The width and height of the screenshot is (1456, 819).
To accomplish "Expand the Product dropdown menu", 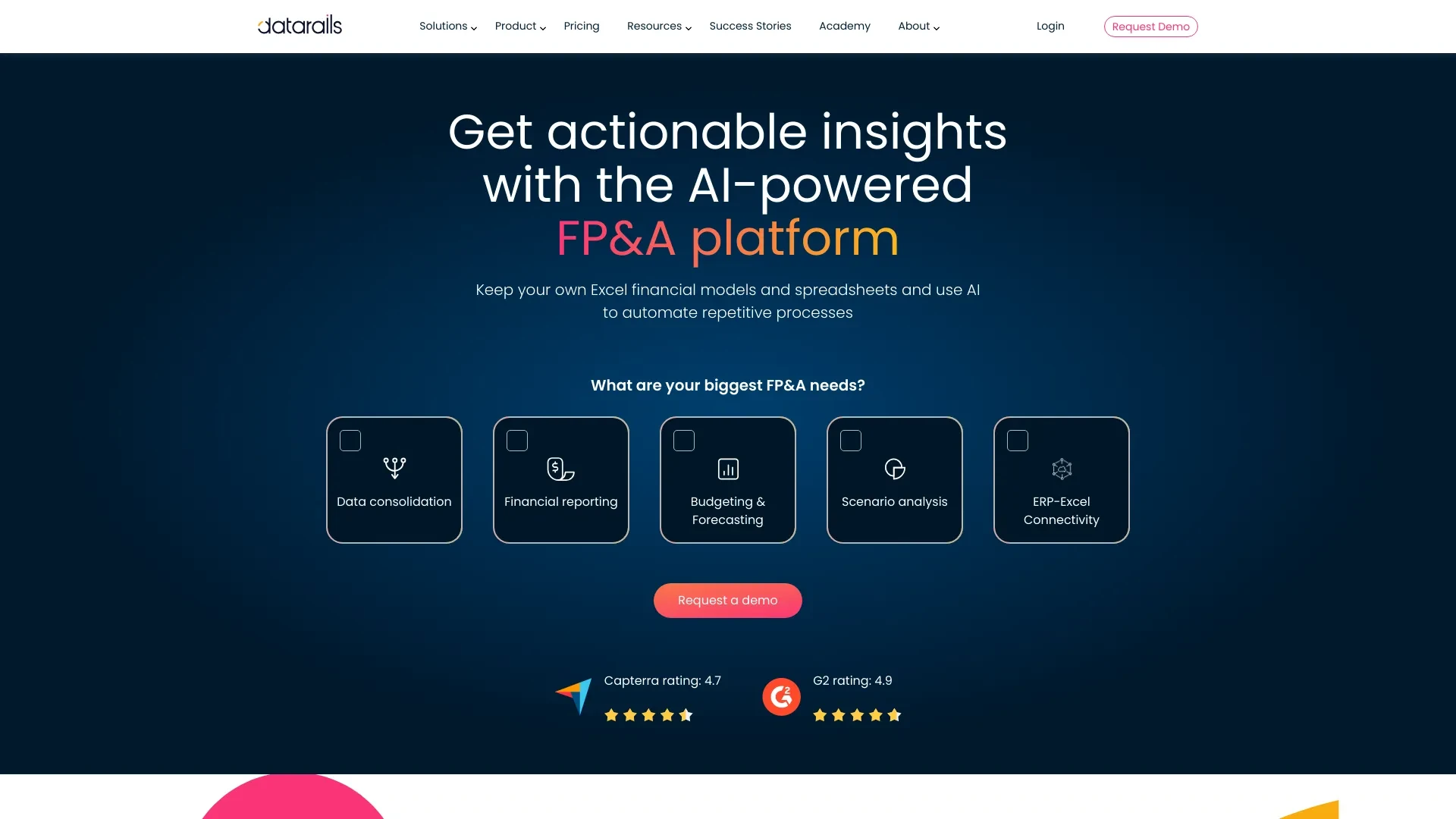I will tap(519, 26).
